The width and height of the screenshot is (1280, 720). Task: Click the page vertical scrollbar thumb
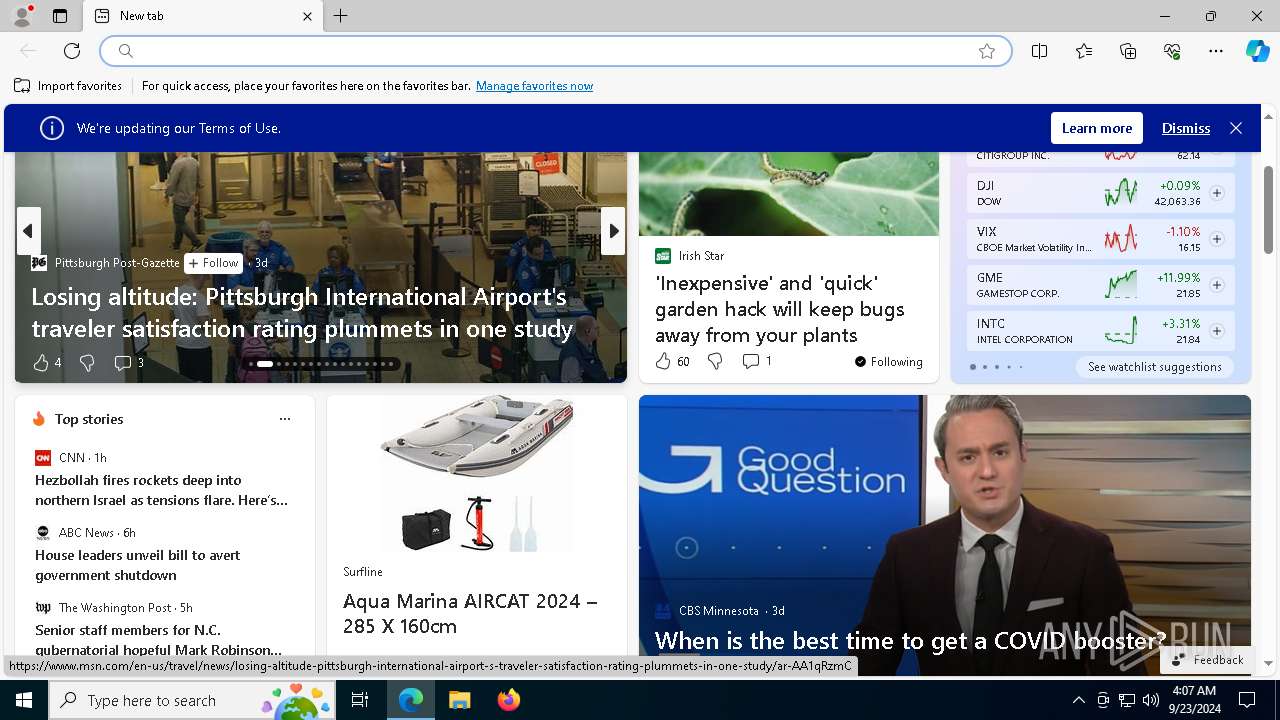[x=1268, y=209]
